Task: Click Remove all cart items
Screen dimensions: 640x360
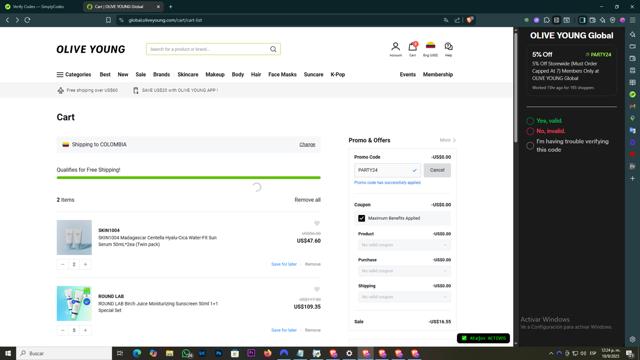Action: point(307,200)
